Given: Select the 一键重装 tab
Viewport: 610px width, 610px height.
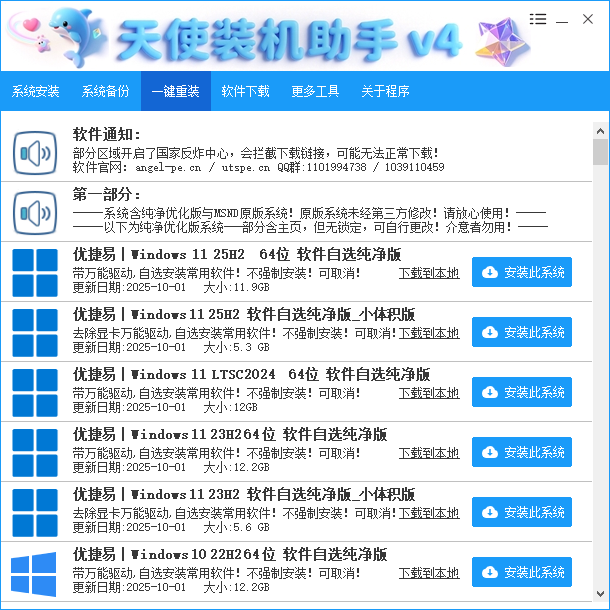Looking at the screenshot, I should [176, 91].
